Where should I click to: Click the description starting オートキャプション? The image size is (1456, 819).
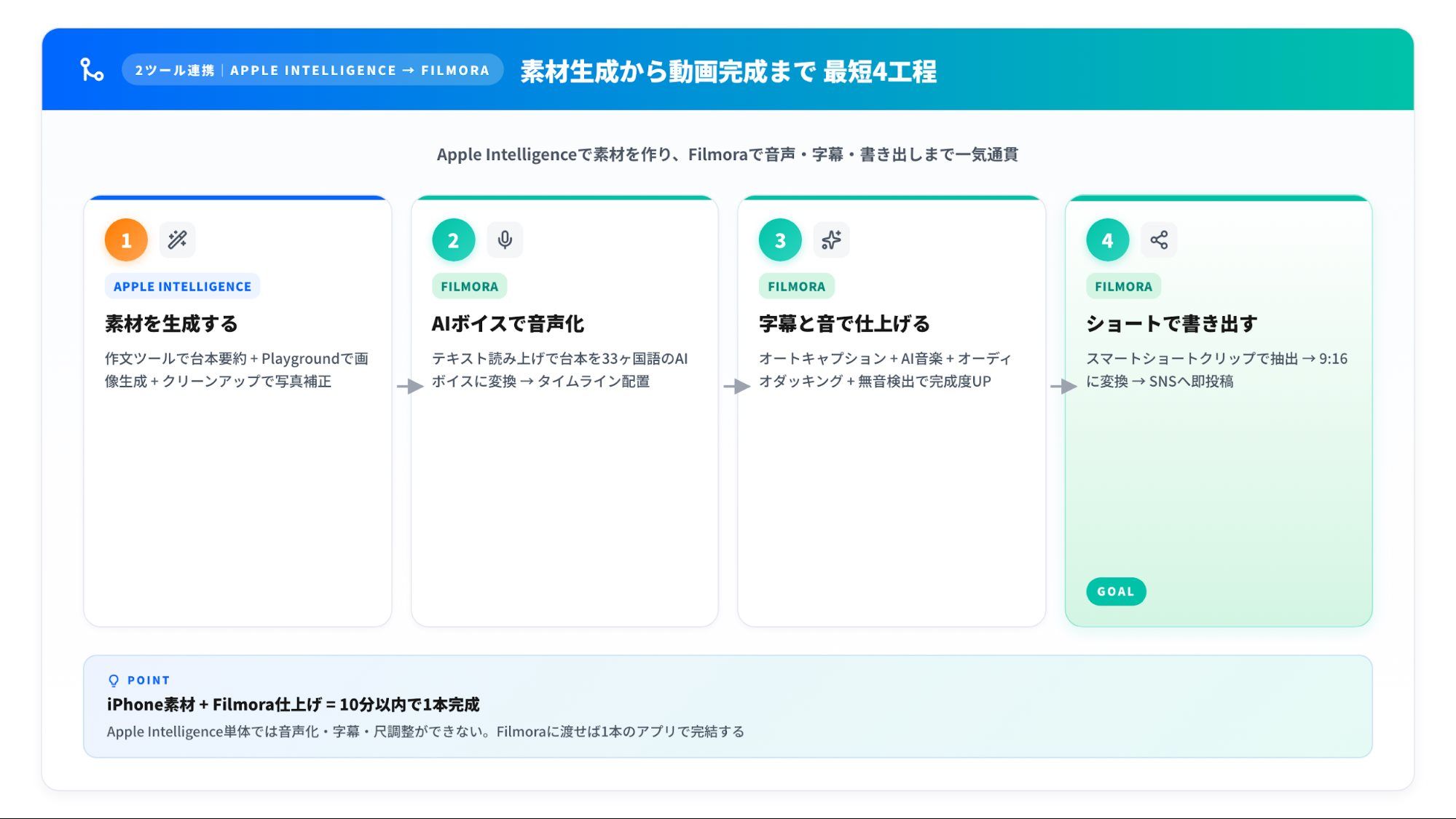885,370
